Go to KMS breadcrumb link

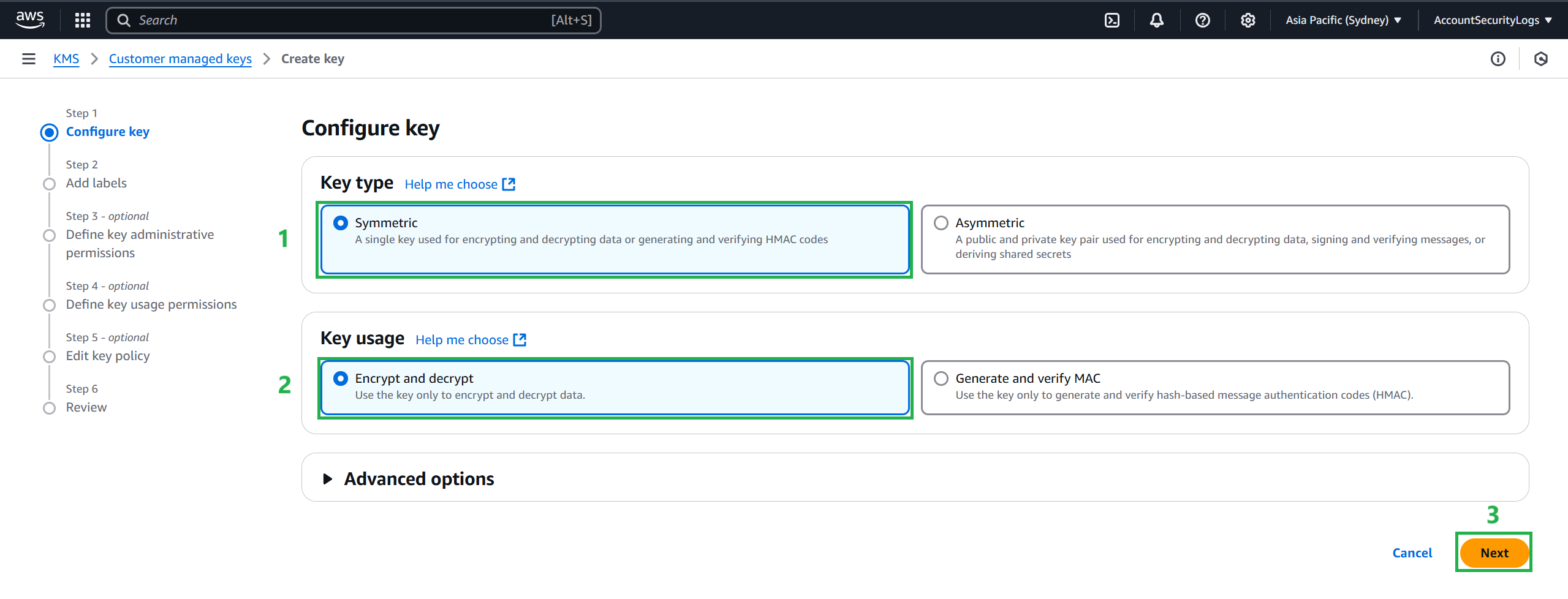point(66,59)
